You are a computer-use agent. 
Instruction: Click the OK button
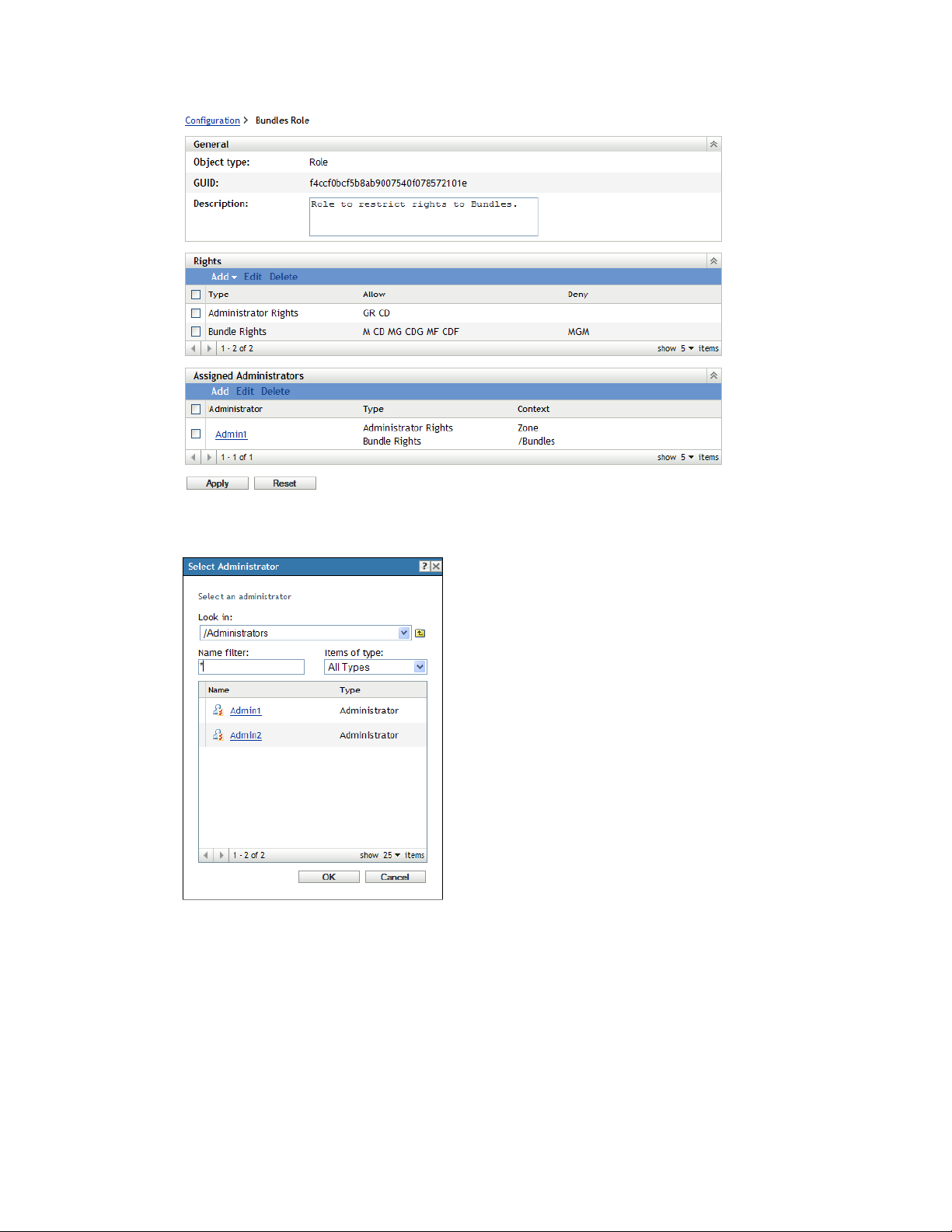(329, 877)
